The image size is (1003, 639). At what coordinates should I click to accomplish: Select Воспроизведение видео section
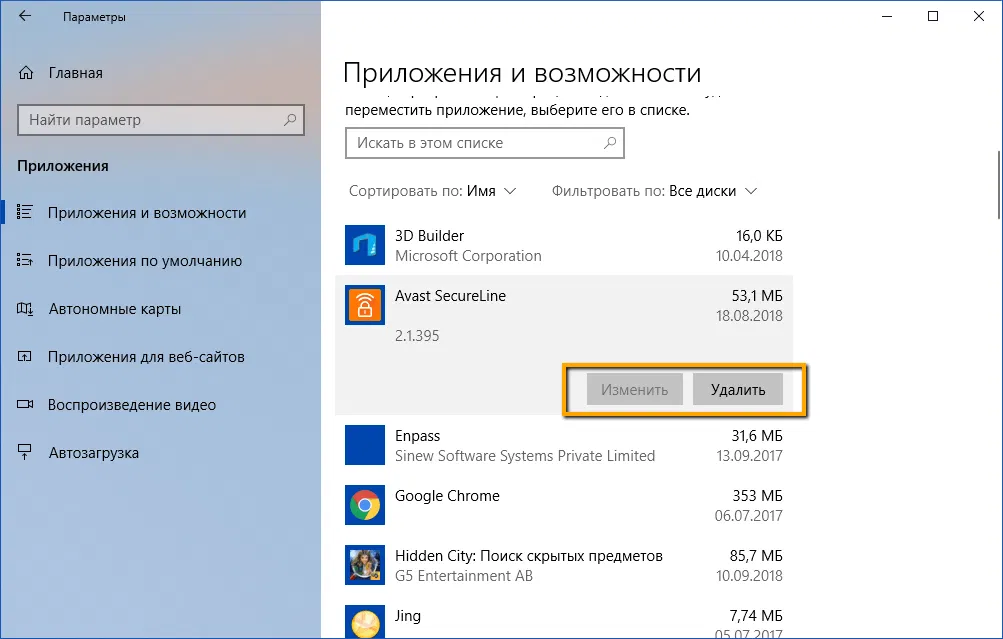132,405
